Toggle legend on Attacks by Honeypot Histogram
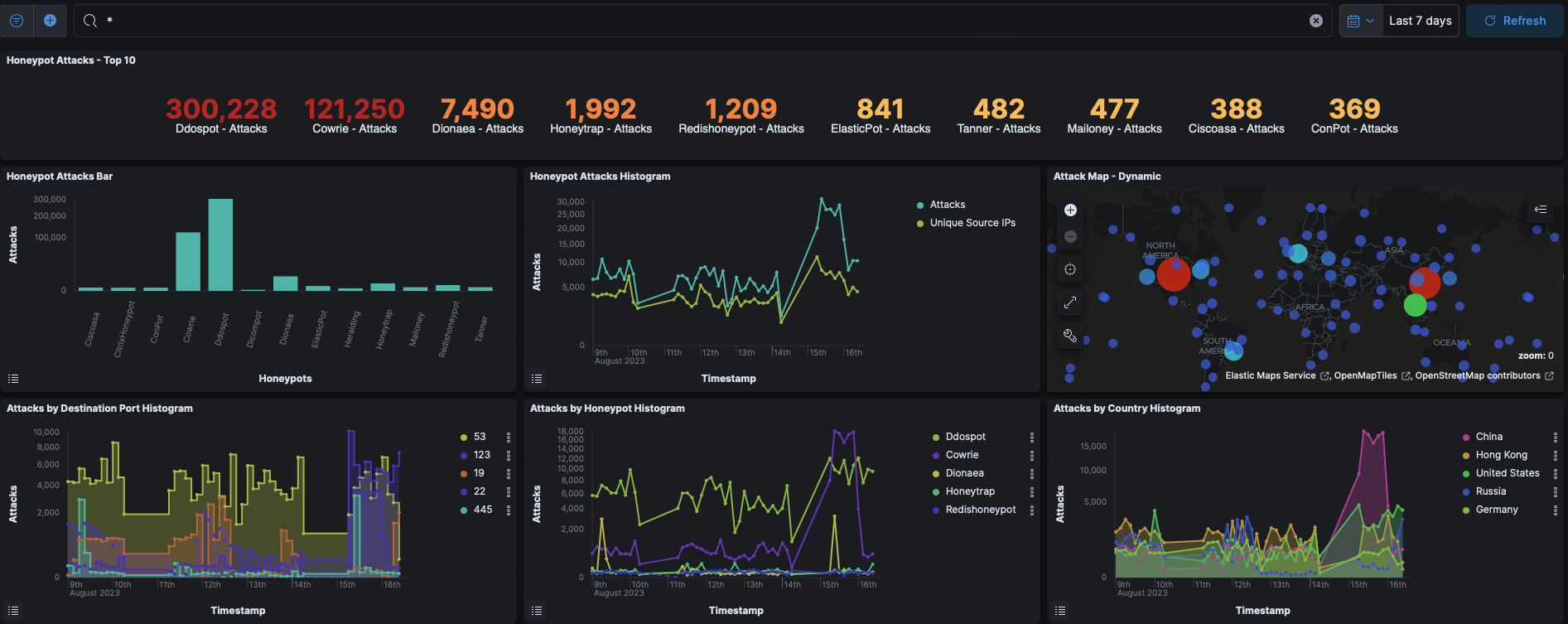Viewport: 1568px width, 624px height. (x=537, y=611)
